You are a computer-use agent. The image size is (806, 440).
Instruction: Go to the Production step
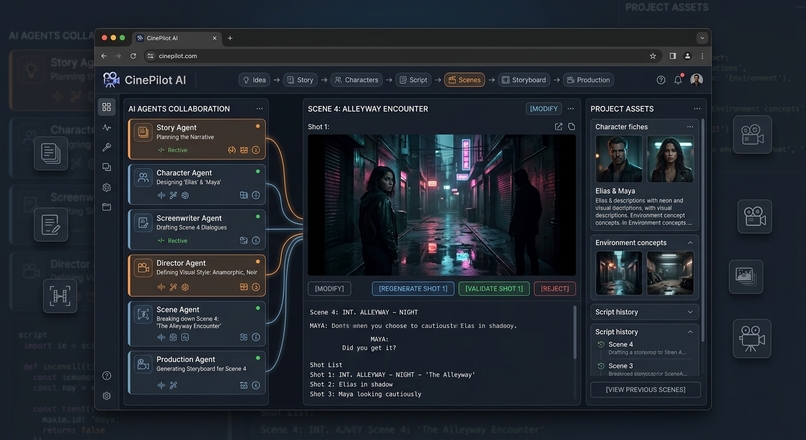[588, 80]
